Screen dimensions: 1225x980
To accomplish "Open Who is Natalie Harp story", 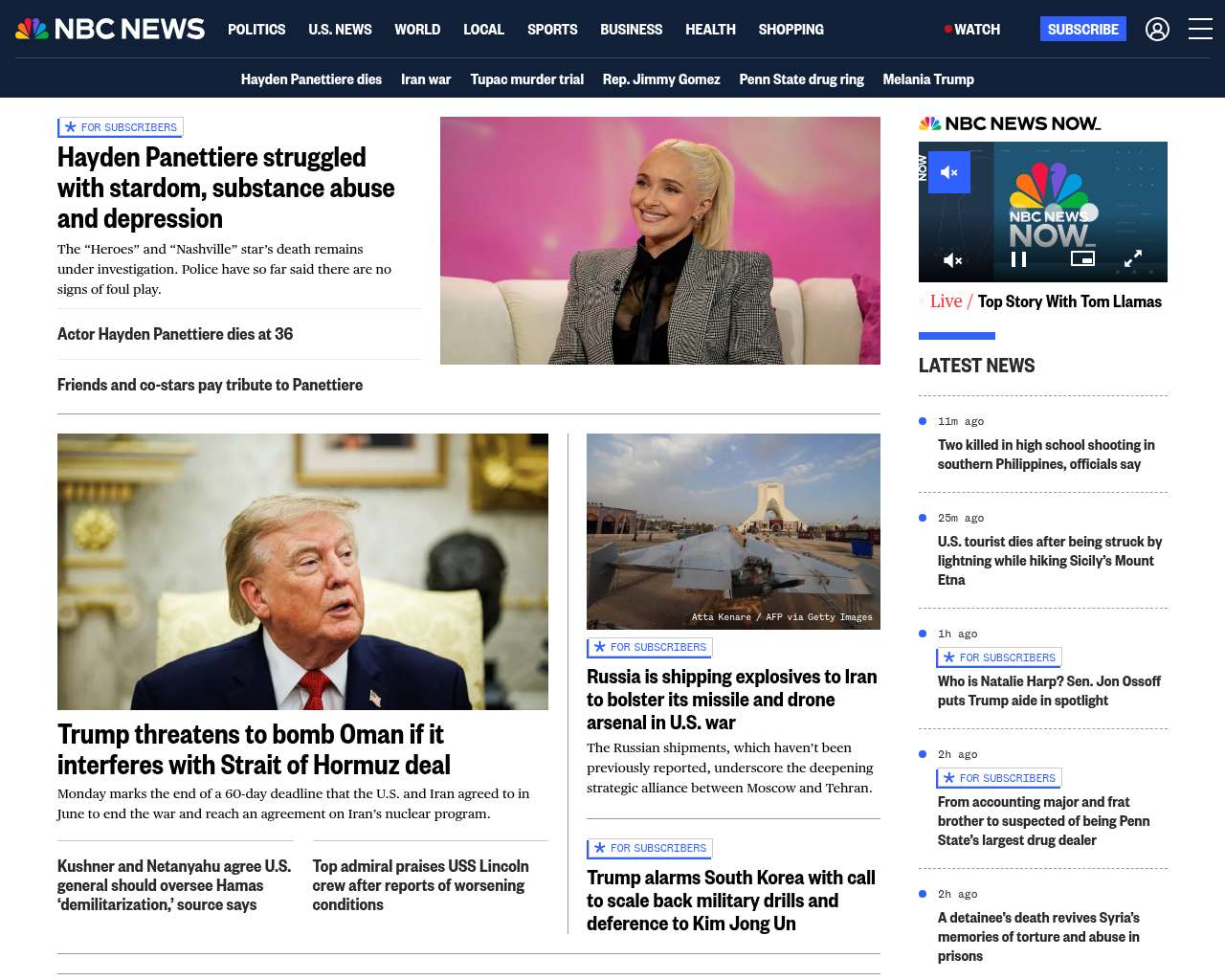I will 1049,691.
